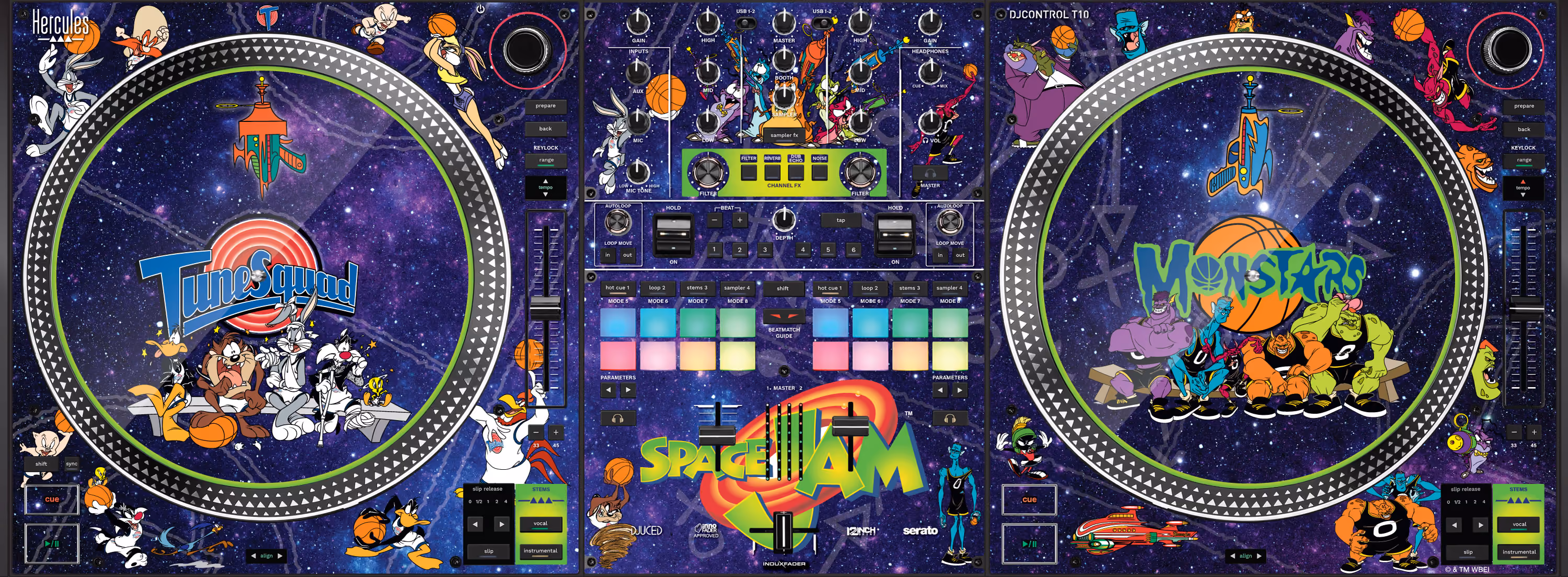The width and height of the screenshot is (1568, 577).
Task: Click the left deck prepare button
Action: pos(545,106)
